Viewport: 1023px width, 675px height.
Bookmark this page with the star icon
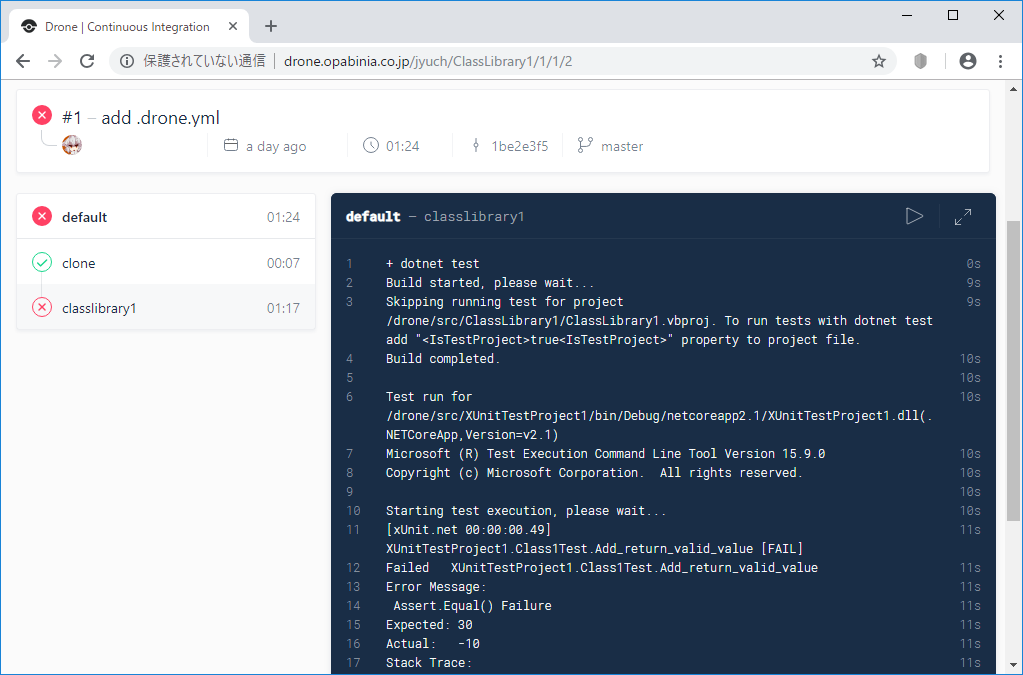tap(879, 61)
